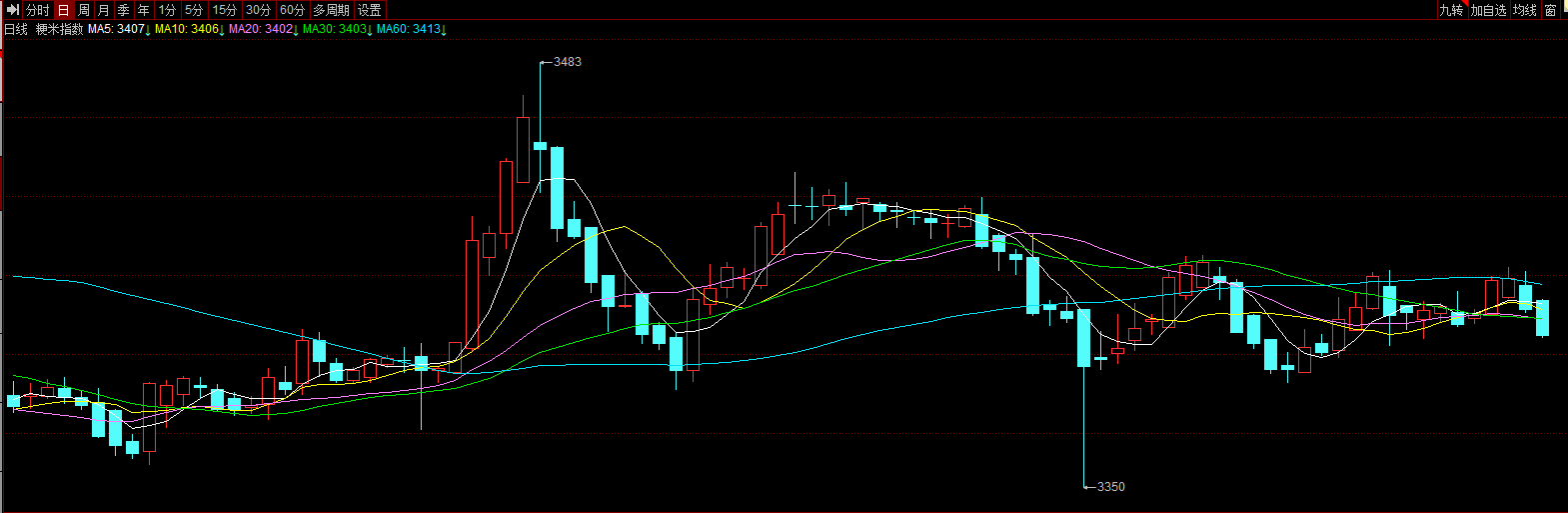Image resolution: width=1568 pixels, height=513 pixels.
Task: Click the last candlestick on the chart
Action: click(1542, 318)
